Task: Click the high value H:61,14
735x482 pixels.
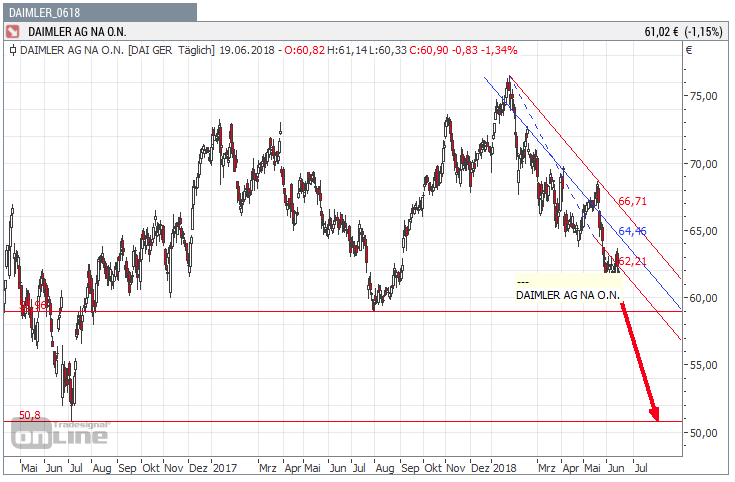Action: [x=346, y=50]
